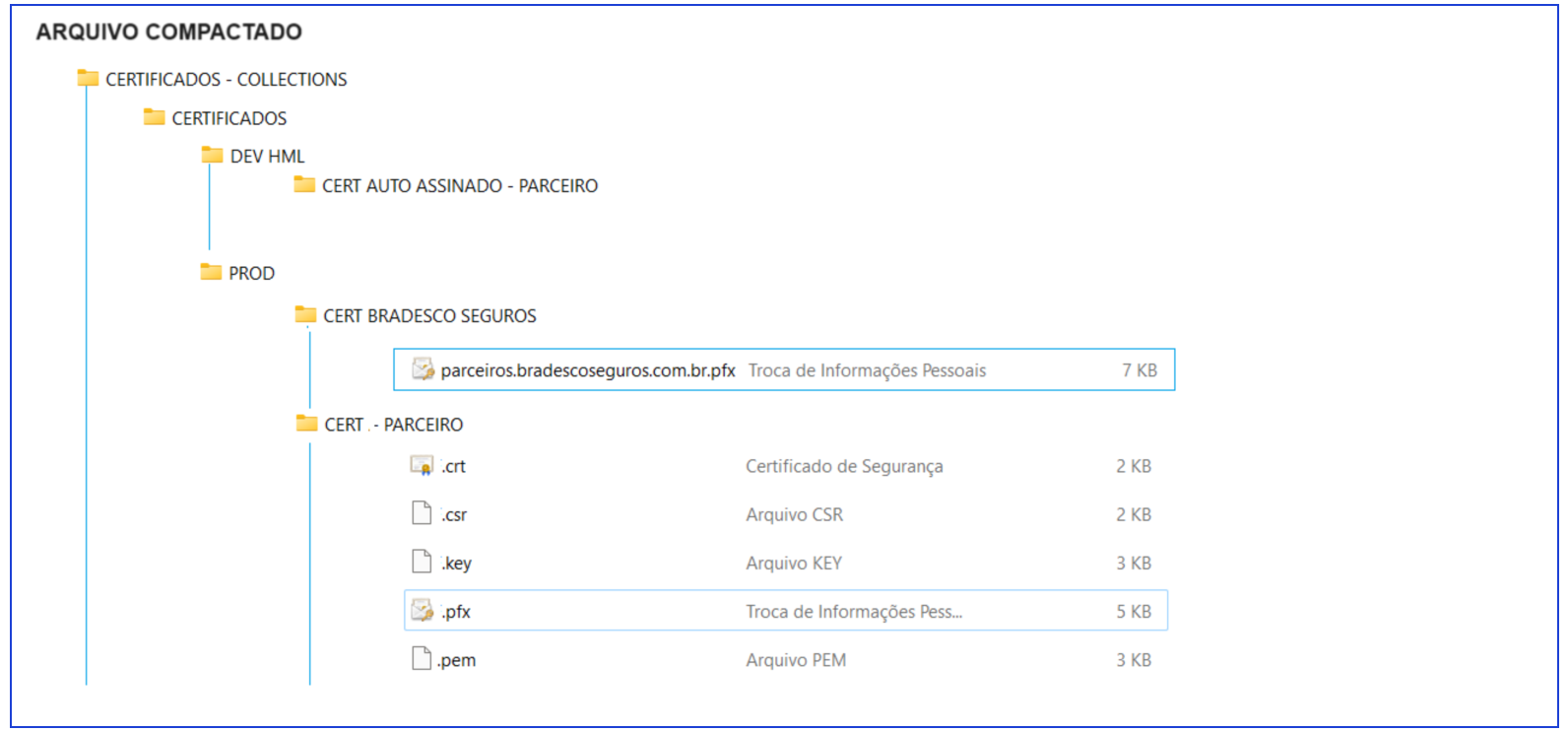Viewport: 1568px width, 732px height.
Task: Click the CERTIFICADOS folder icon
Action: [x=154, y=117]
